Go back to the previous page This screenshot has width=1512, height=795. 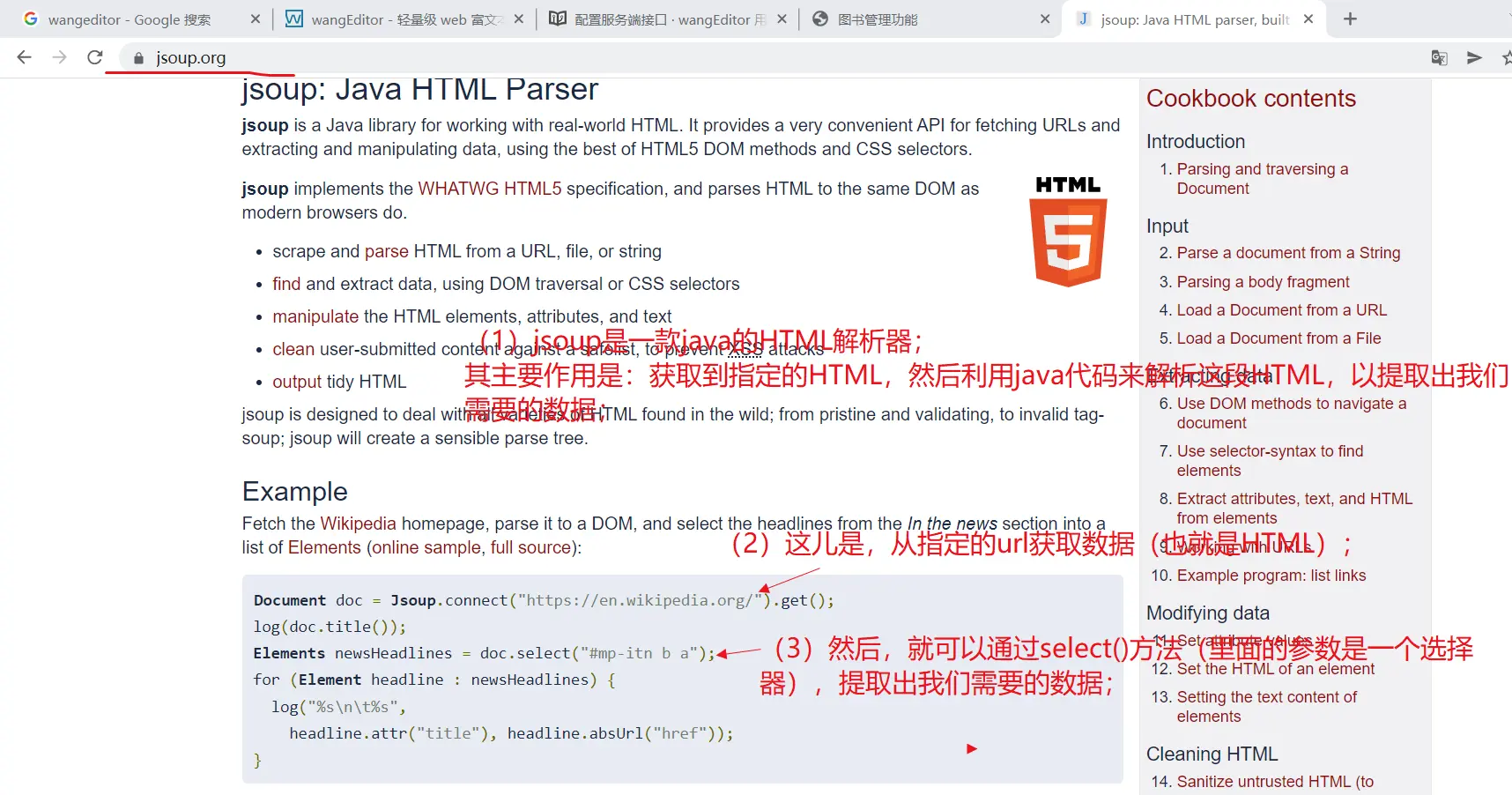tap(25, 57)
